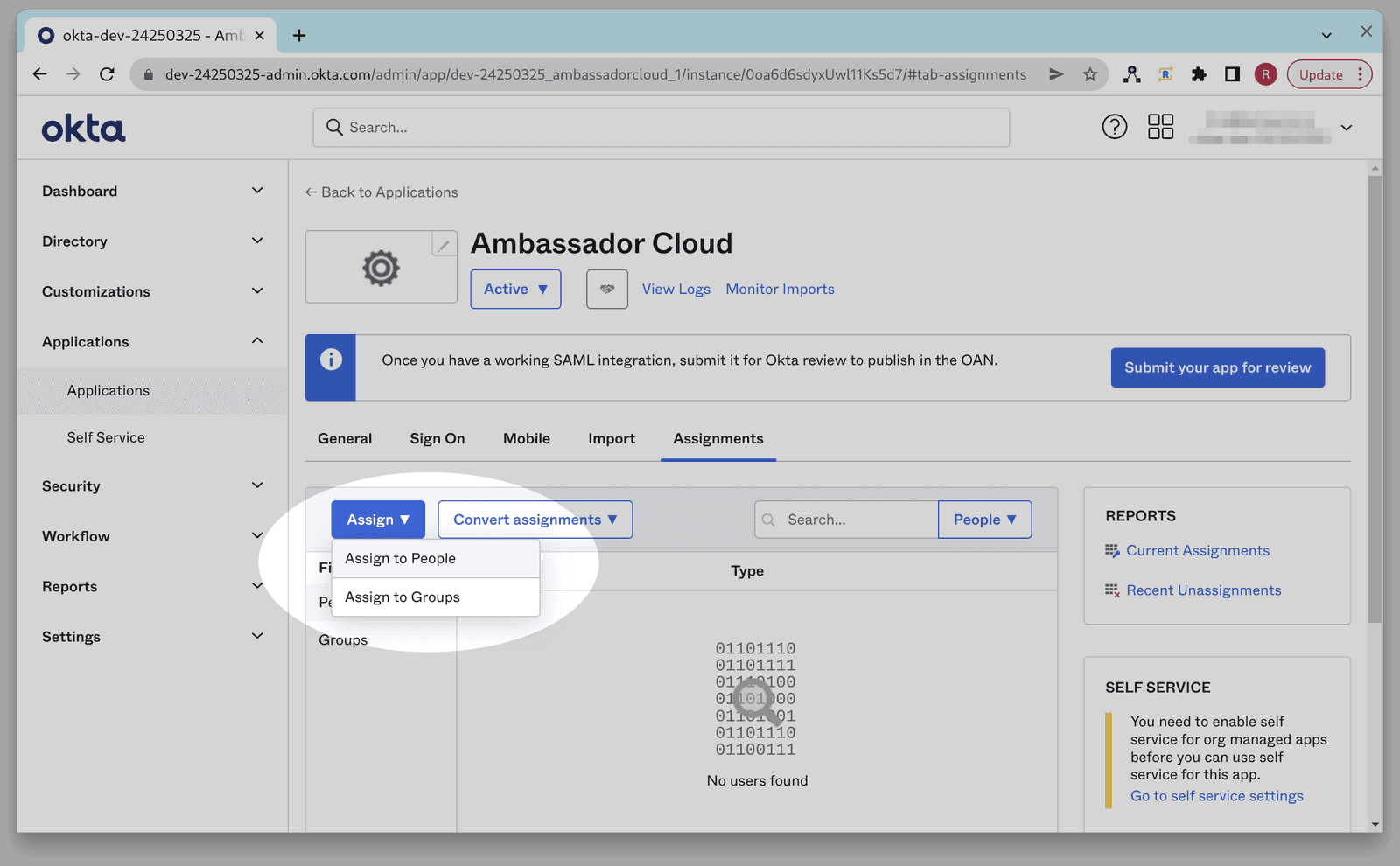
Task: Click the top Okta search field
Action: click(661, 127)
